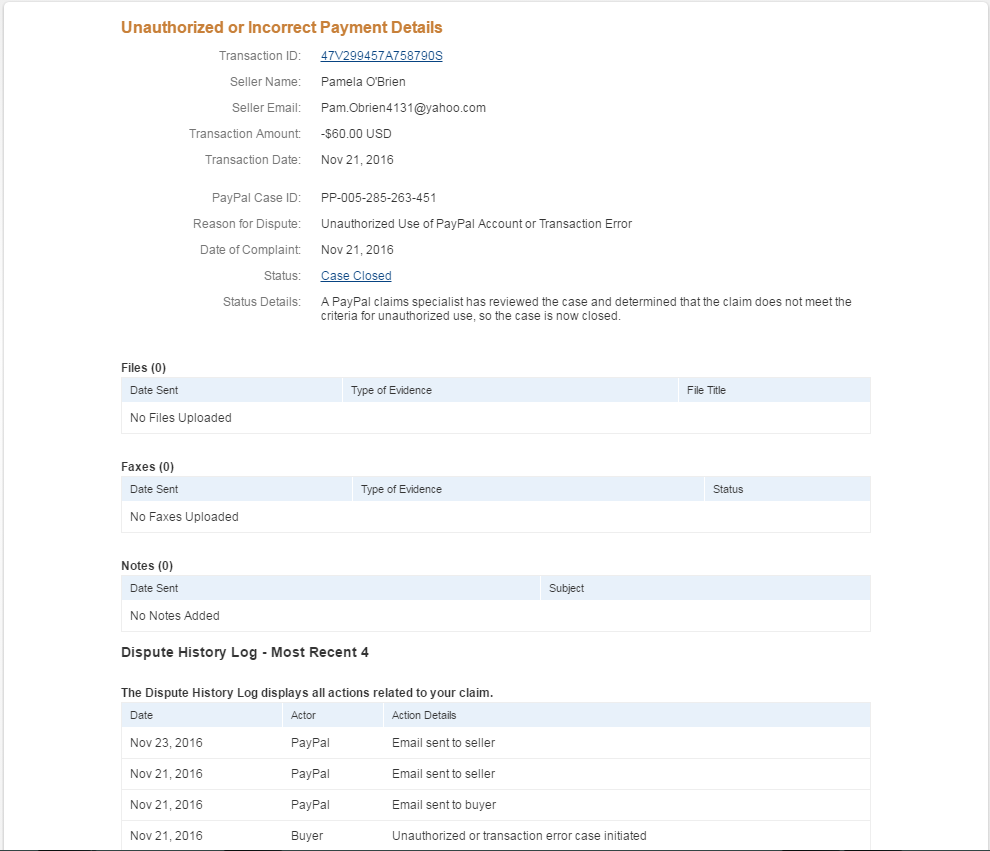Viewport: 990px width, 851px height.
Task: Click the Email sent to buyer entry
Action: [x=443, y=805]
